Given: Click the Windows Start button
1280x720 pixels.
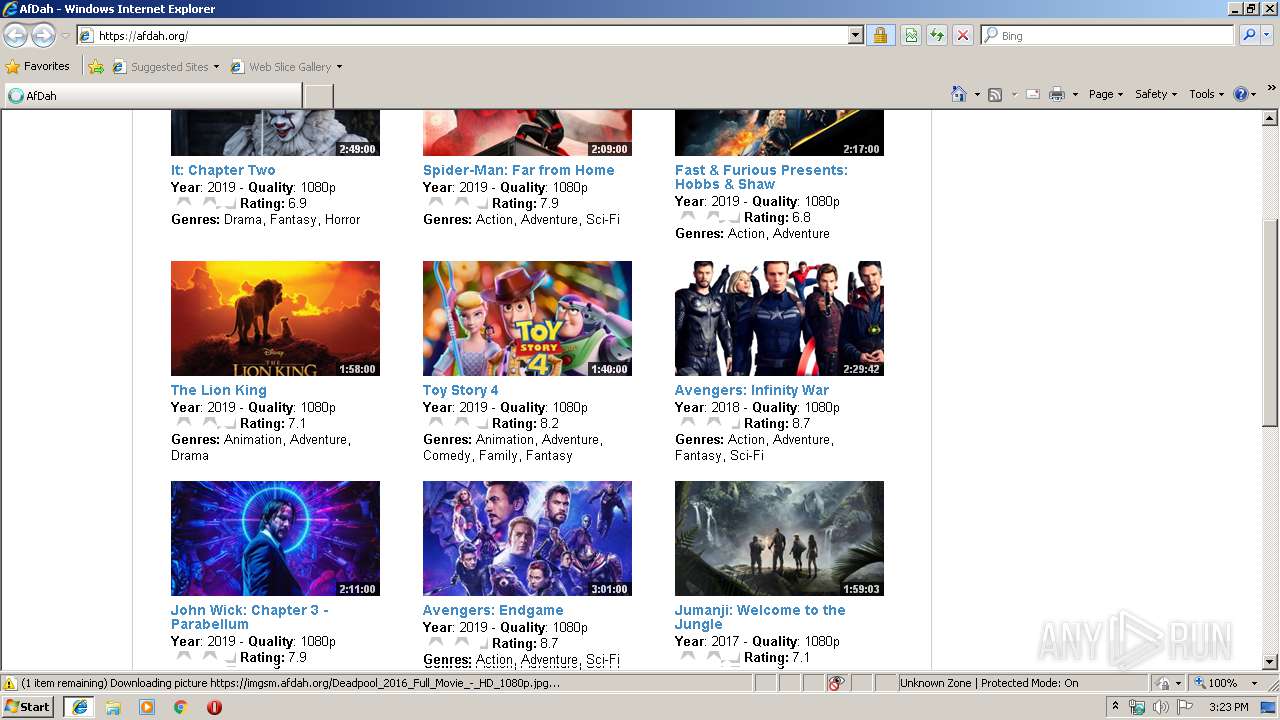Looking at the screenshot, I should (x=28, y=707).
